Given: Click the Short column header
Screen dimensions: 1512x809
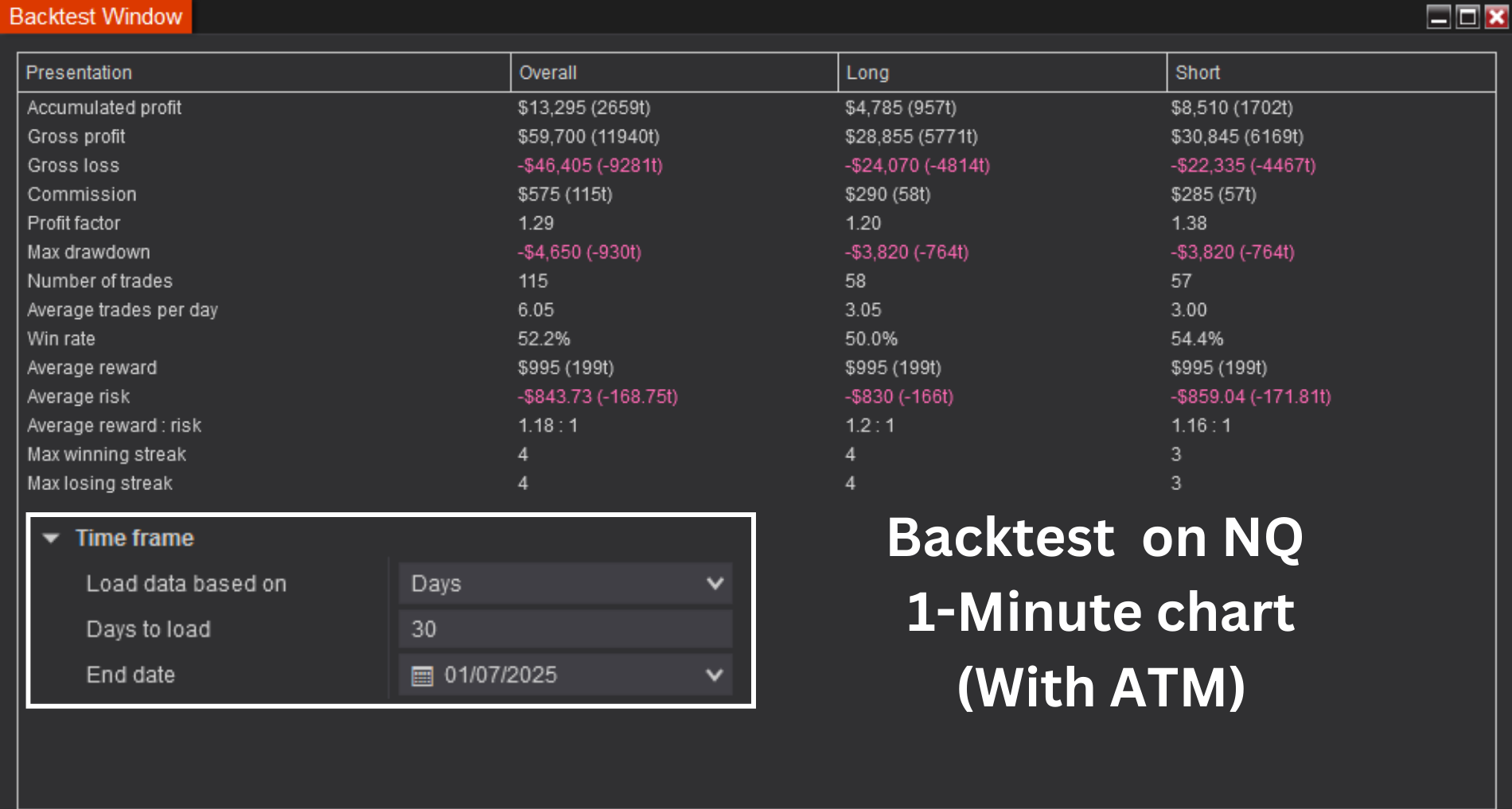Looking at the screenshot, I should (x=1197, y=72).
